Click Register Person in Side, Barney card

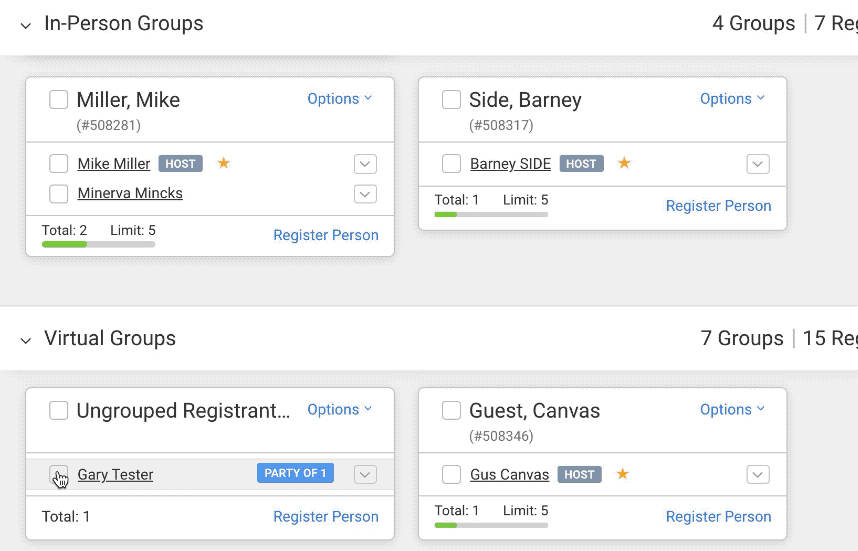pyautogui.click(x=718, y=206)
